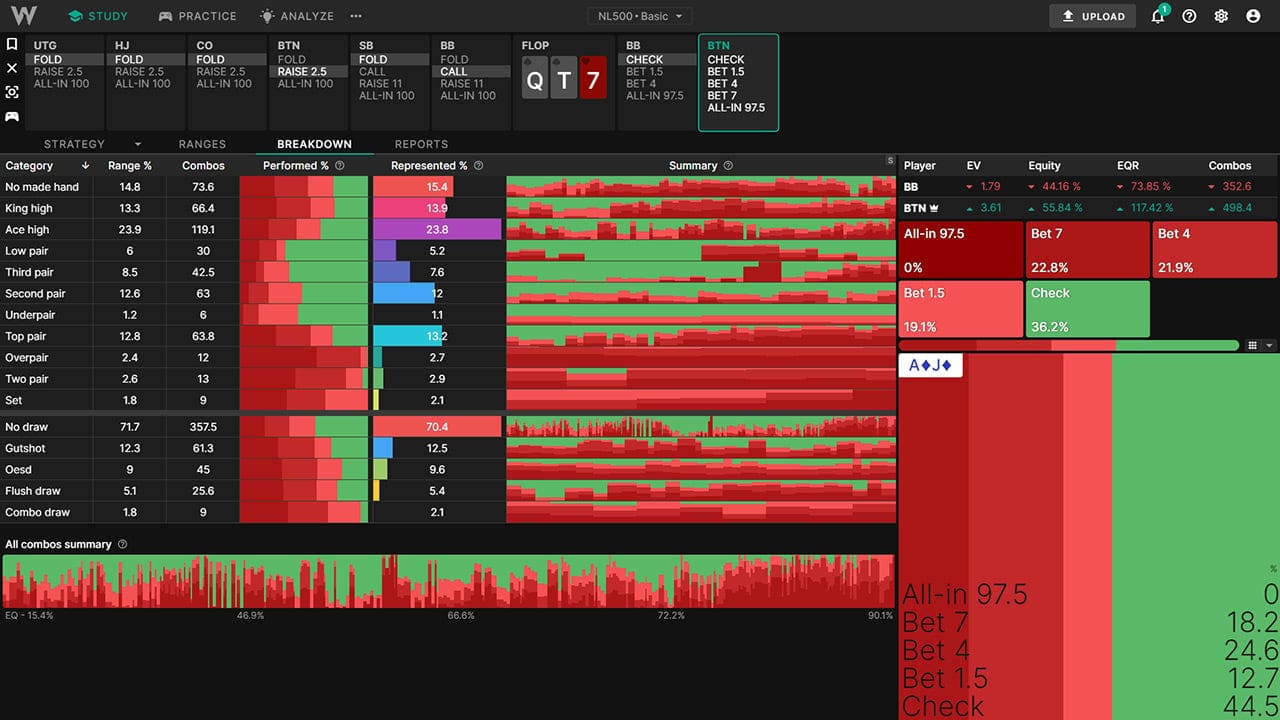Select BTN Fold preflop action
The width and height of the screenshot is (1280, 720).
[291, 60]
